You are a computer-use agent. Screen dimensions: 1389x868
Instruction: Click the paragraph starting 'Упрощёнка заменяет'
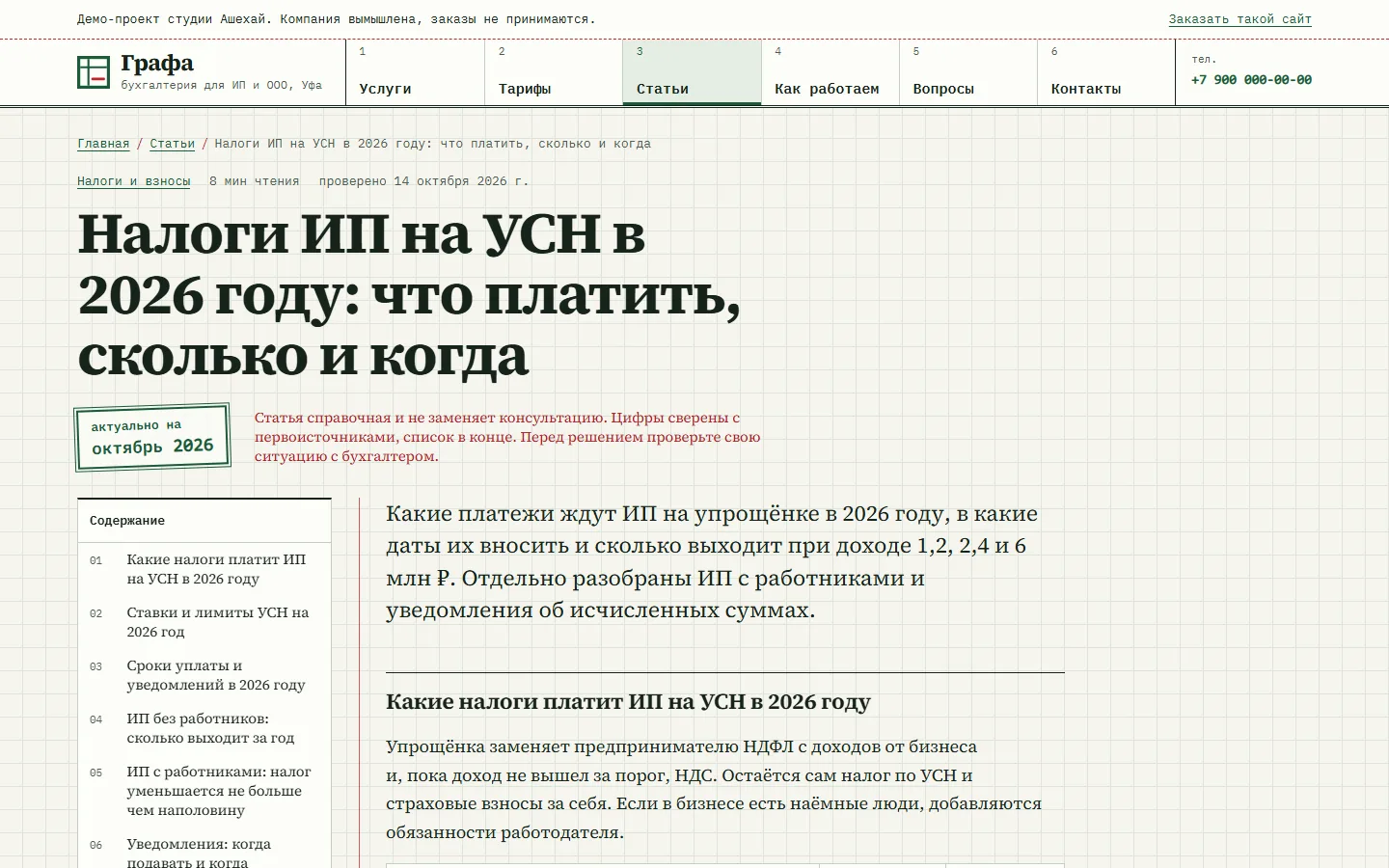(x=714, y=789)
